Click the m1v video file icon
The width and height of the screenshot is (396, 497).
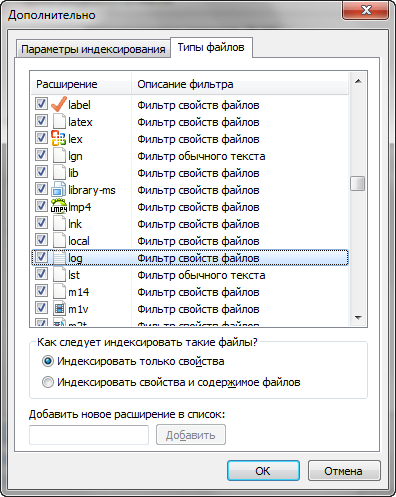click(x=59, y=308)
